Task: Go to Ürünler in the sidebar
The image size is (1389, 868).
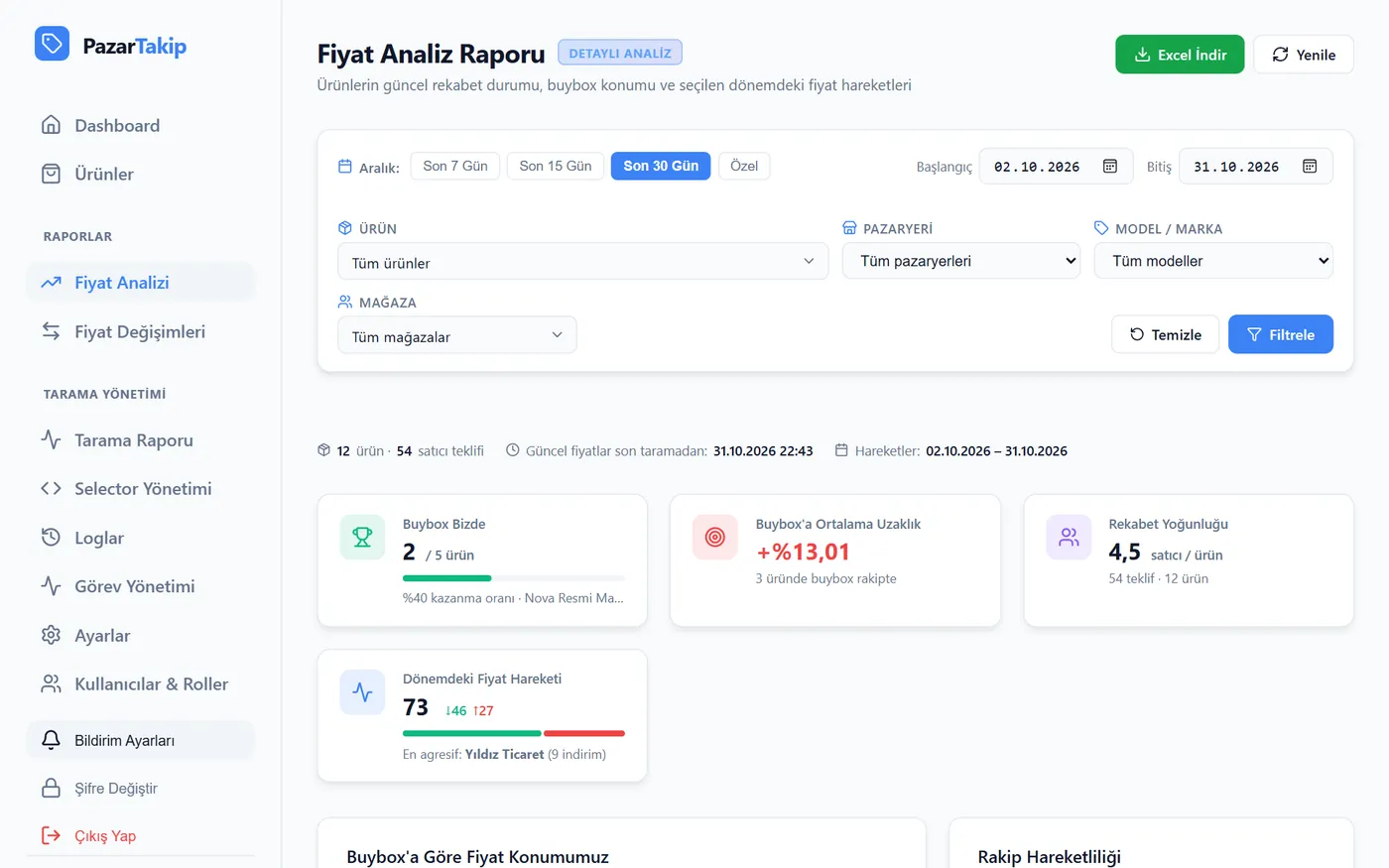Action: (140, 174)
